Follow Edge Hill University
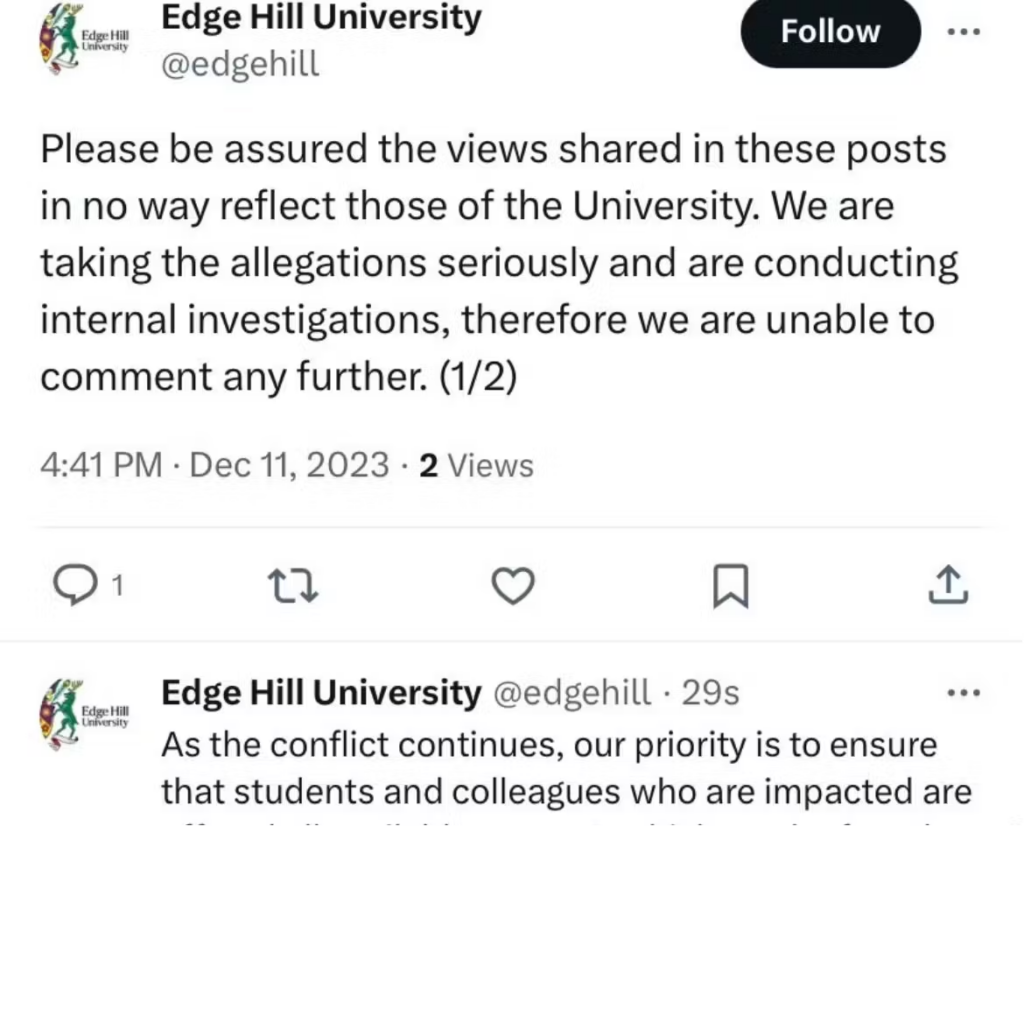Screen dimensions: 1024x1024 coord(830,32)
